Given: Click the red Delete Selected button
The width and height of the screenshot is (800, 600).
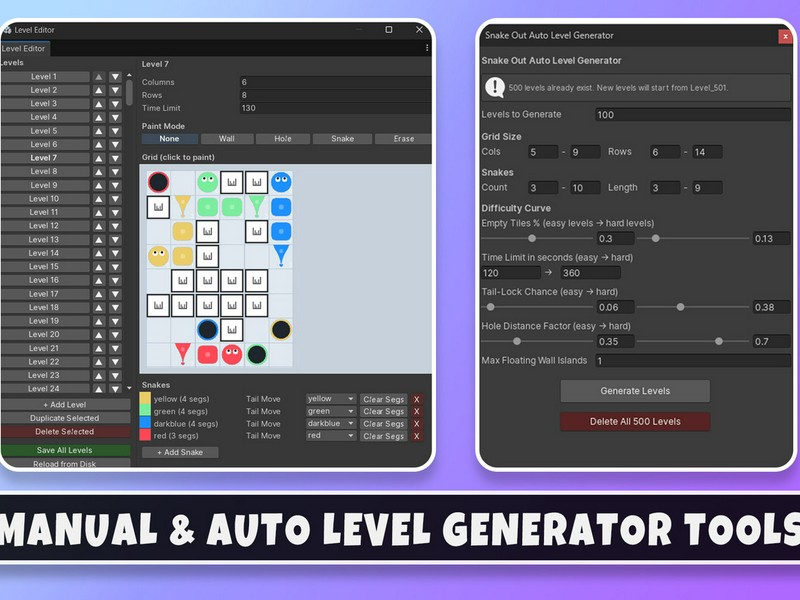Looking at the screenshot, I should click(x=65, y=432).
